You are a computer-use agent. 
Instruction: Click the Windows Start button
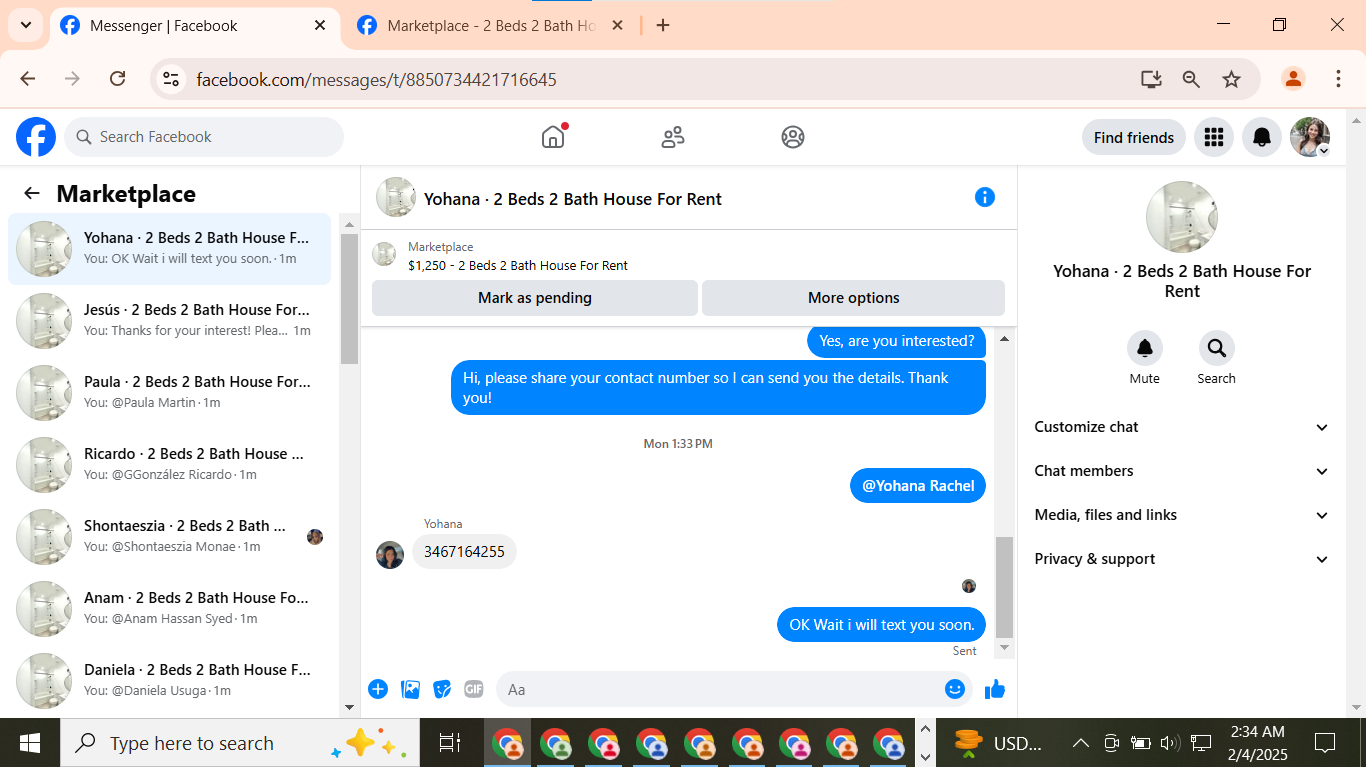[30, 743]
